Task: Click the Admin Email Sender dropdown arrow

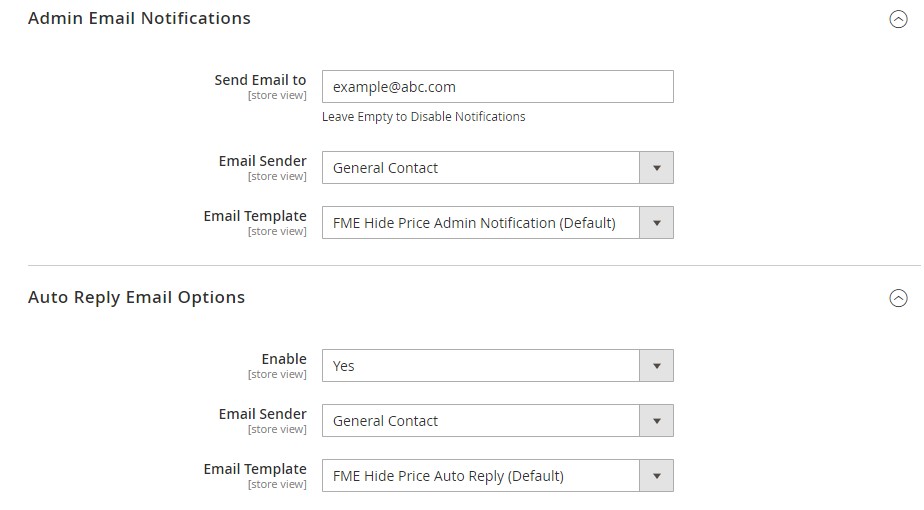Action: [656, 168]
